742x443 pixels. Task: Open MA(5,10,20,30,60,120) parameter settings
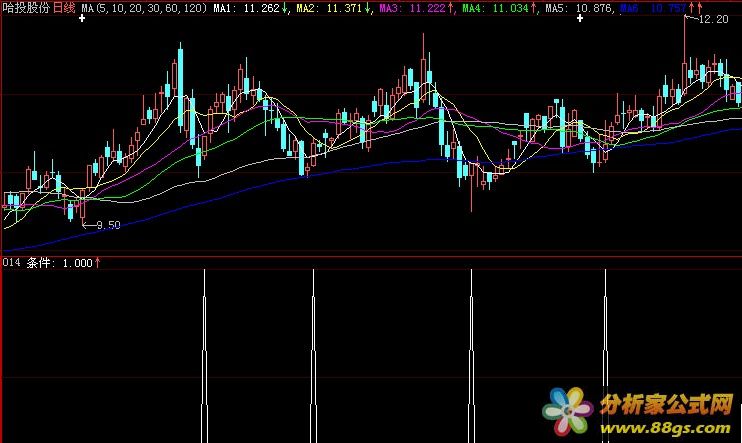click(144, 8)
